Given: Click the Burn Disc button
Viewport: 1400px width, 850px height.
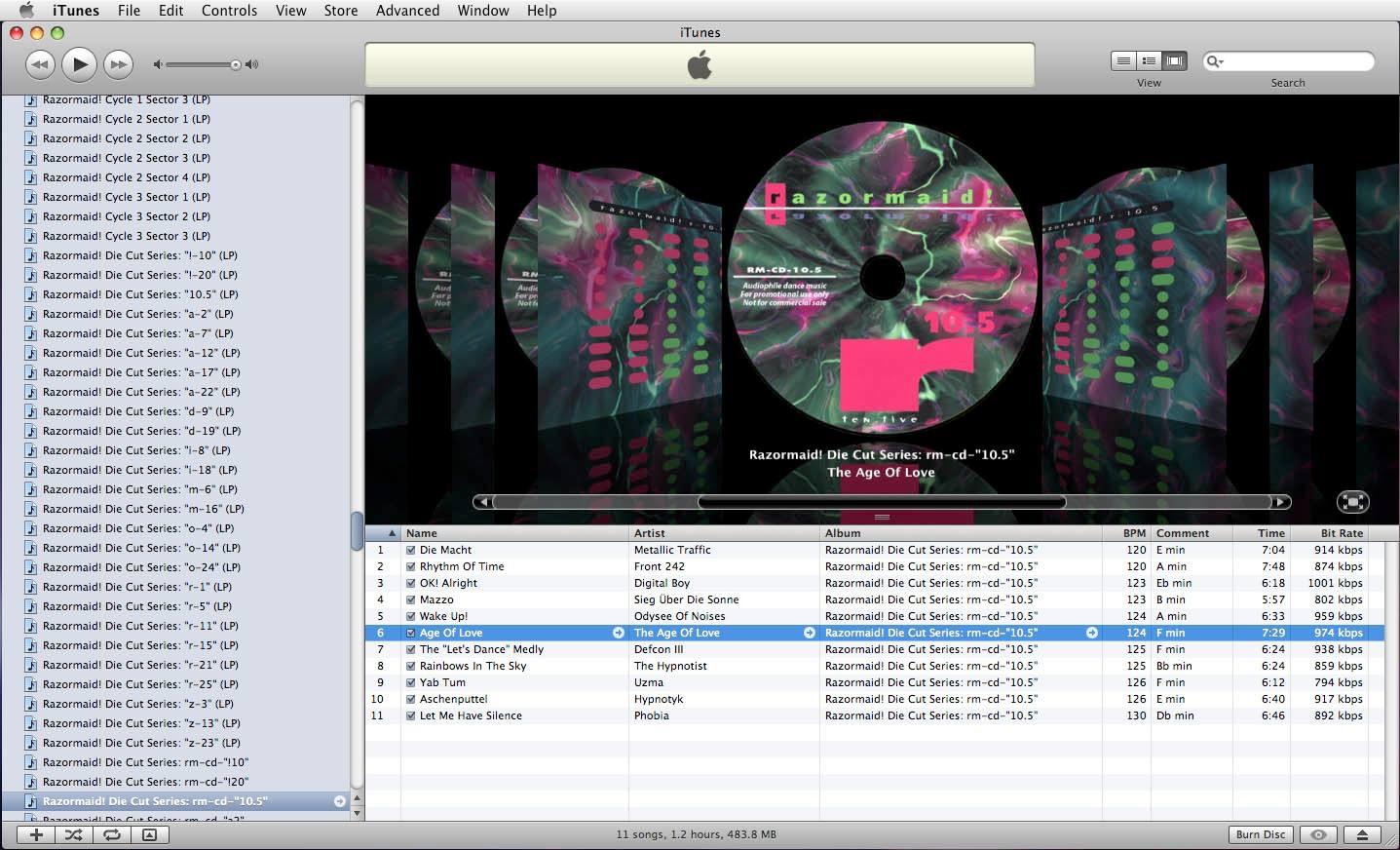Looking at the screenshot, I should click(x=1260, y=834).
